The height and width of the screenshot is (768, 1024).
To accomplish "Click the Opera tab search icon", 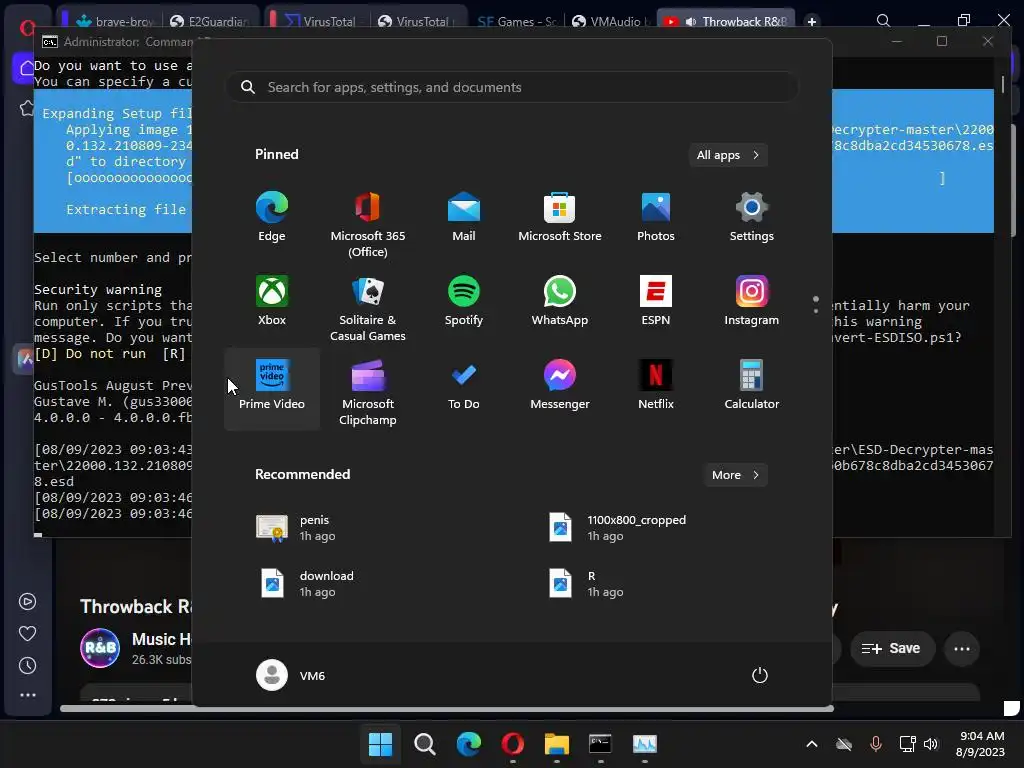I will click(x=883, y=21).
